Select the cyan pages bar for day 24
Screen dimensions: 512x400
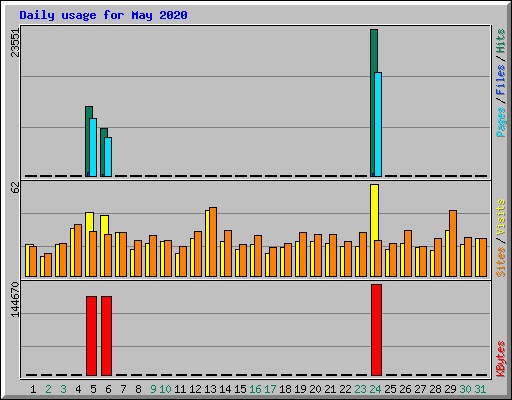(378, 124)
